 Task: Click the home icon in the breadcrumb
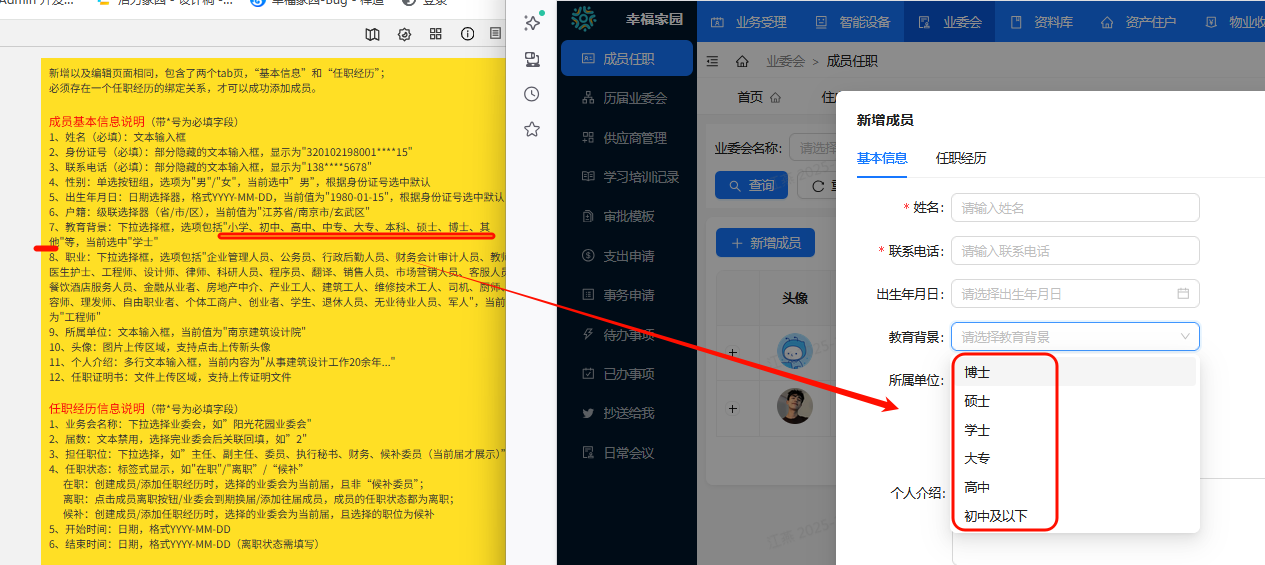click(742, 61)
